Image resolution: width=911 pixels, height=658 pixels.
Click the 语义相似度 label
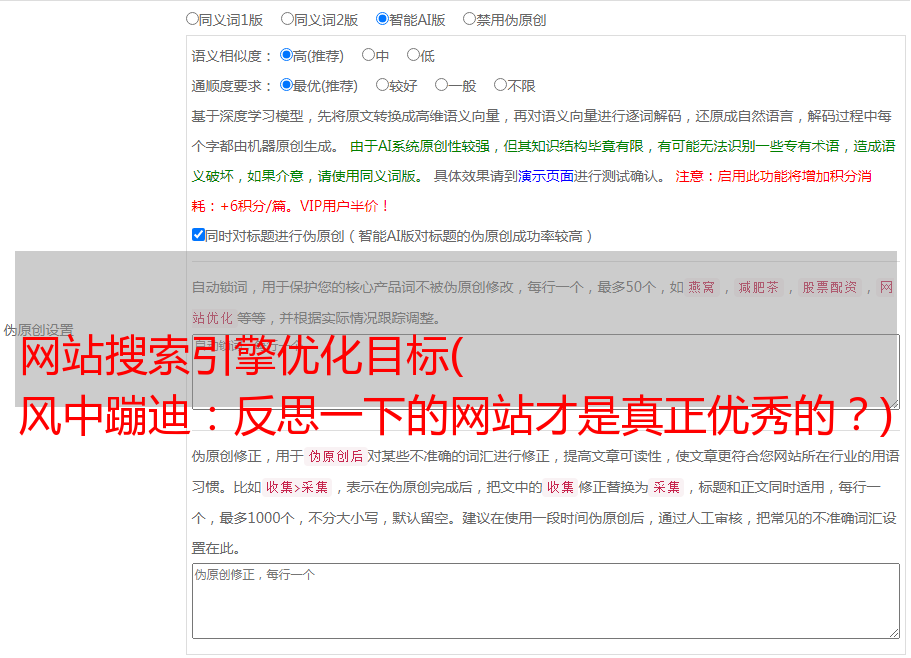tap(232, 56)
